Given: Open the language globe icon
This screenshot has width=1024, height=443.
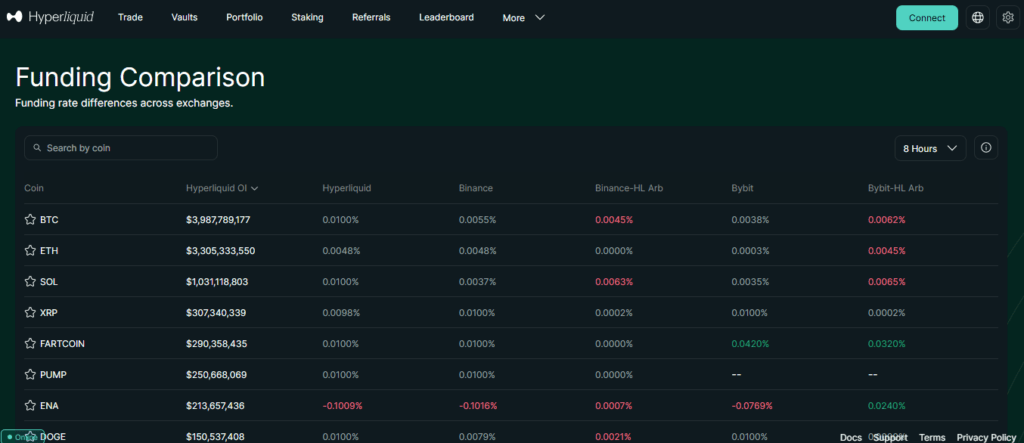Looking at the screenshot, I should click(977, 18).
